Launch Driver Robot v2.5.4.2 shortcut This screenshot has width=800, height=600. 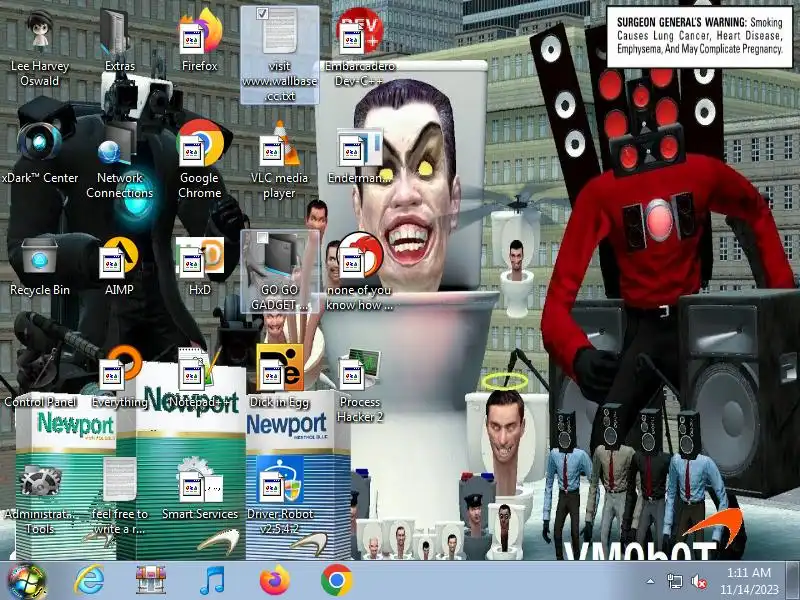(279, 496)
